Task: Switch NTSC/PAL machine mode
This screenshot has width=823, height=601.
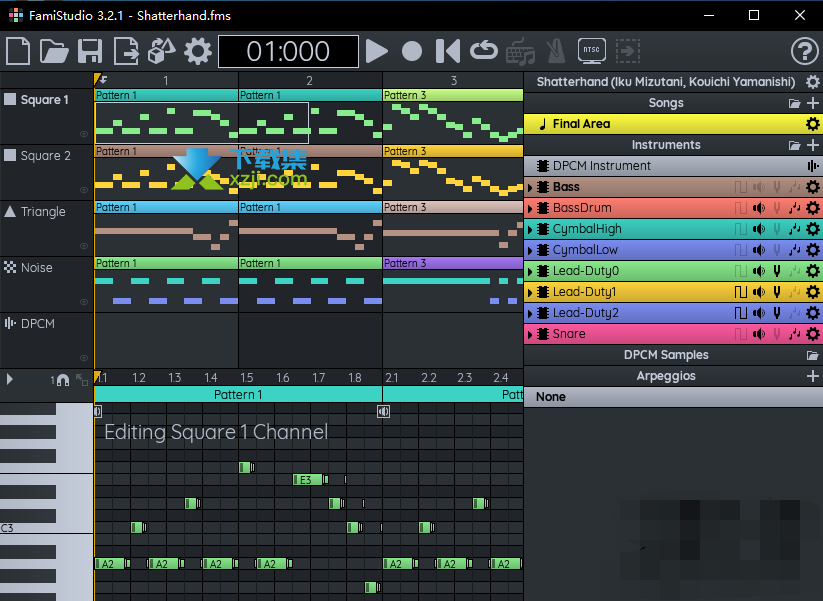Action: (x=592, y=50)
